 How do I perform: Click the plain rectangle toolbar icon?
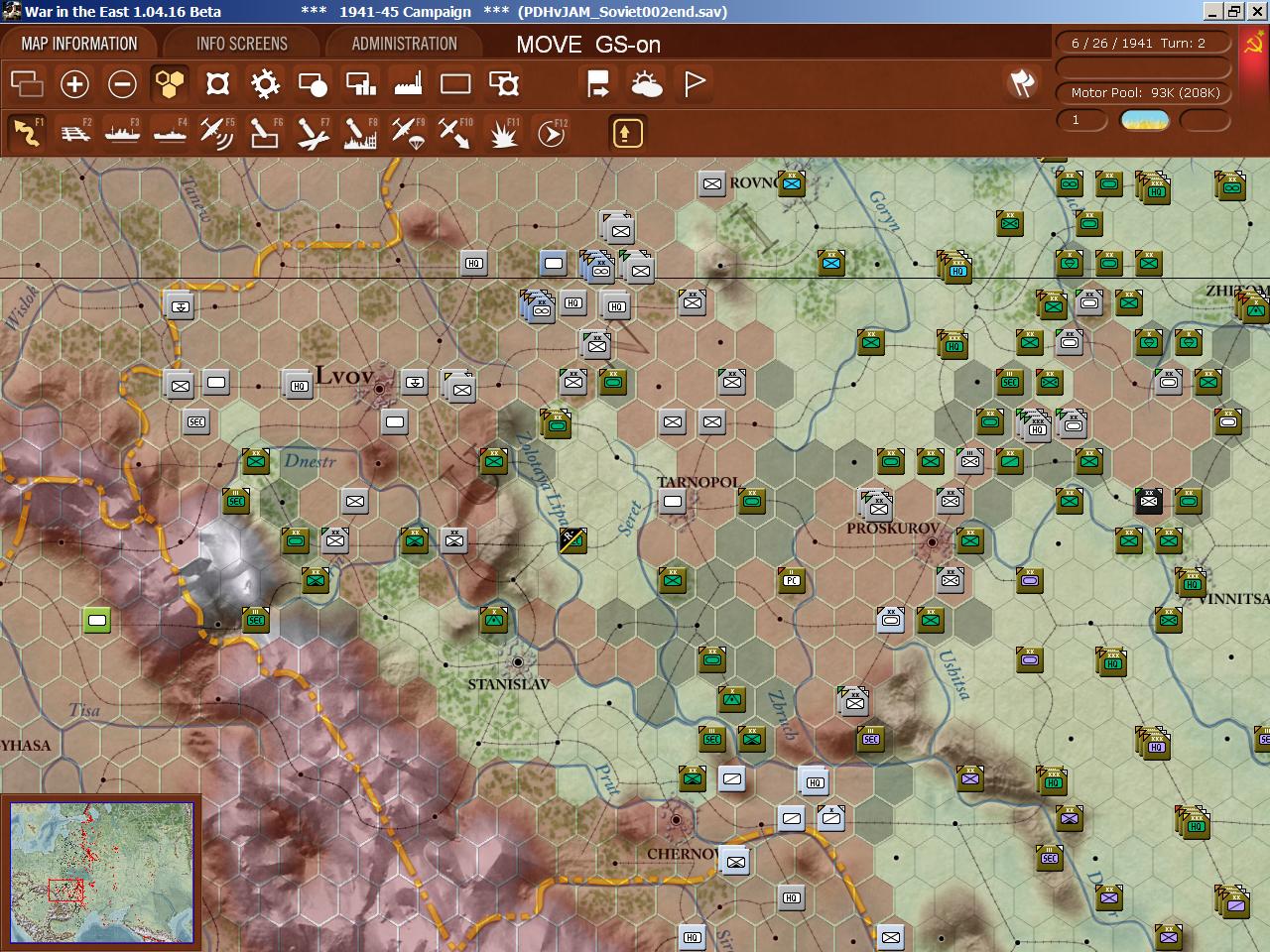click(x=455, y=84)
